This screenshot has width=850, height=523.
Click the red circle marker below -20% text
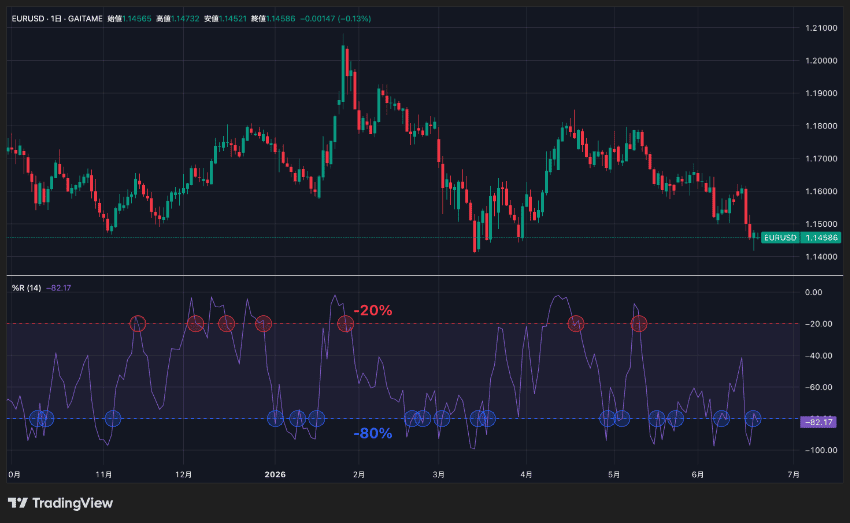(345, 324)
